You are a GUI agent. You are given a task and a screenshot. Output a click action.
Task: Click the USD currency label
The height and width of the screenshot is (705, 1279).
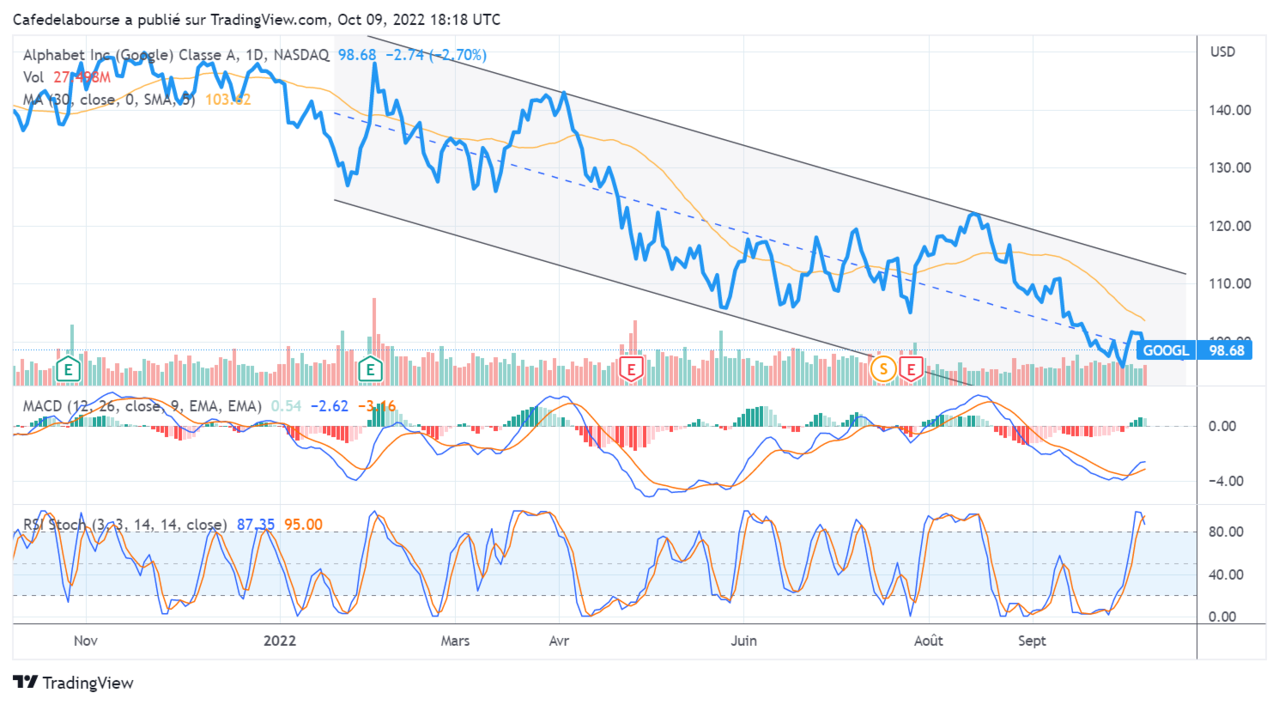pyautogui.click(x=1223, y=51)
